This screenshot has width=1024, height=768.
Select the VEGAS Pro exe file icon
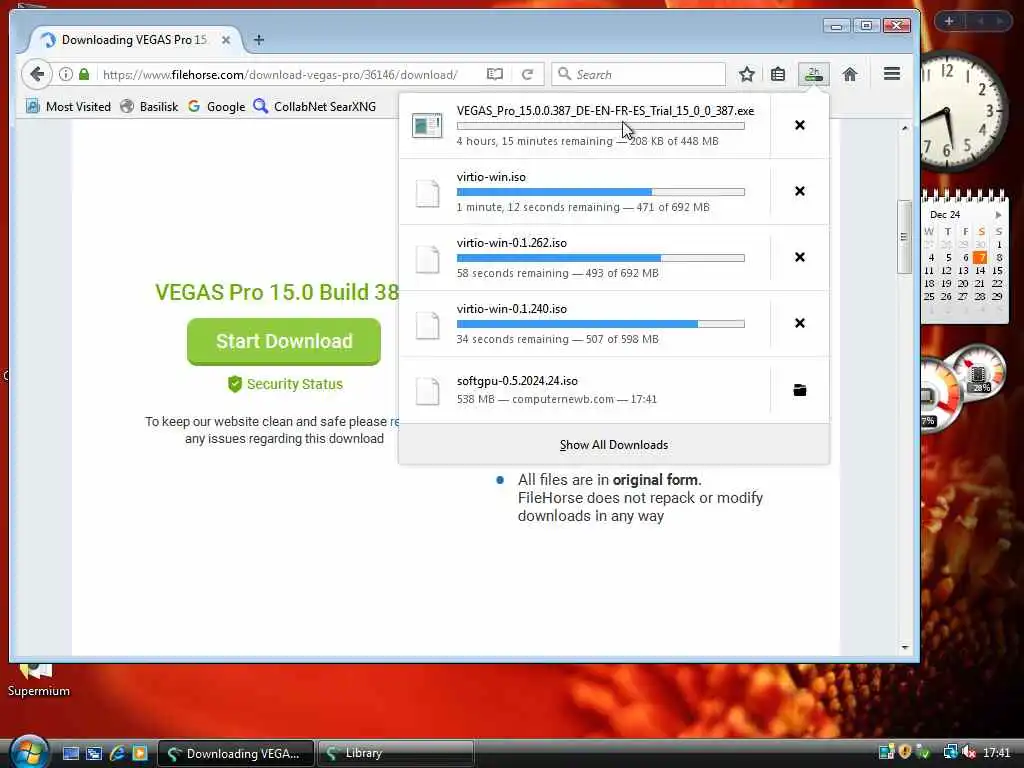pos(427,125)
